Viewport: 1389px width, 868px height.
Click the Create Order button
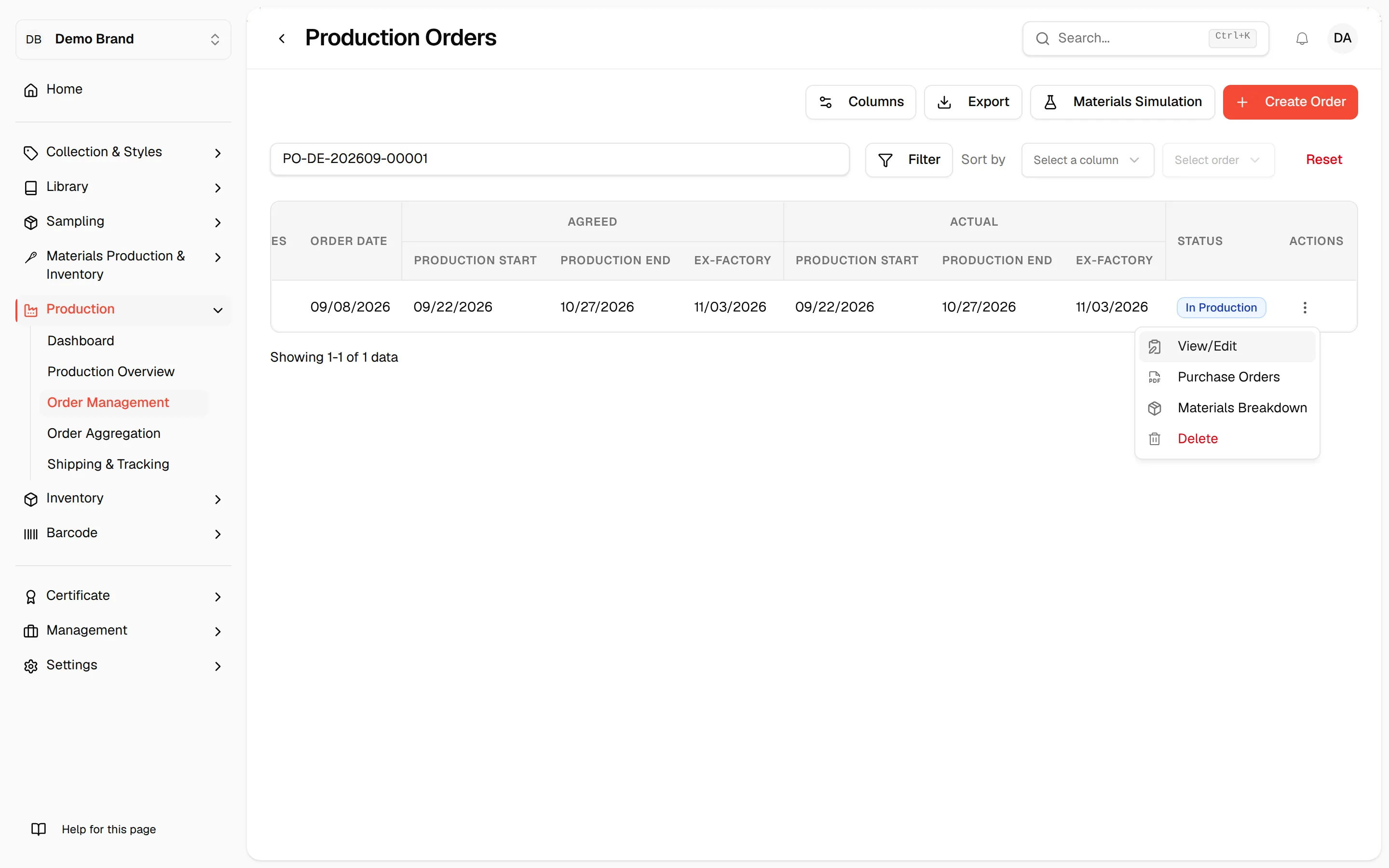[1290, 102]
